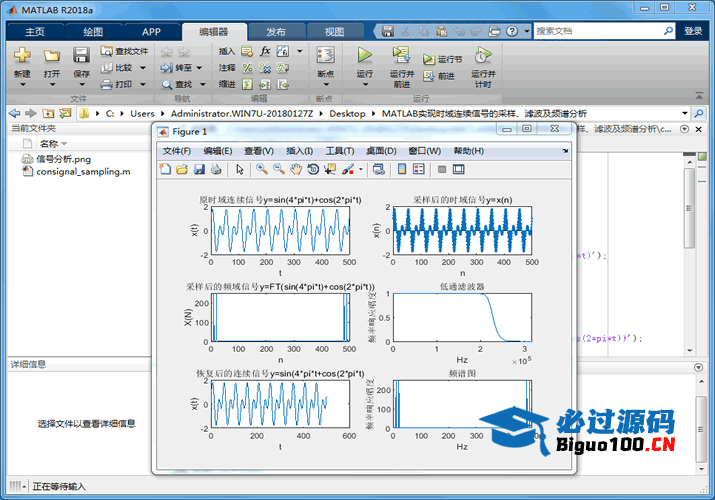Select the Pan hand tool in Figure 1

[296, 170]
